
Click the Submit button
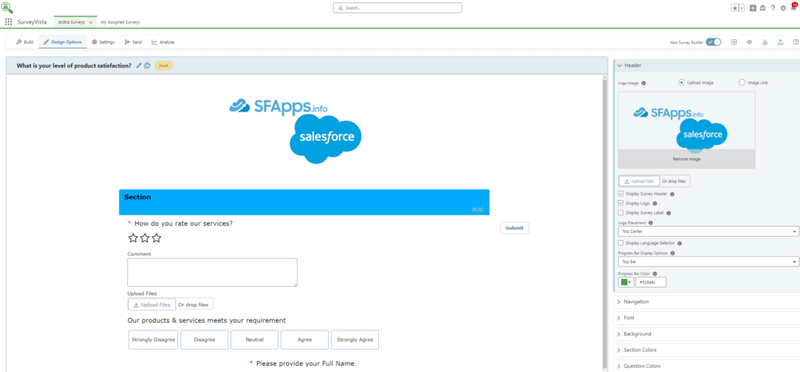514,228
